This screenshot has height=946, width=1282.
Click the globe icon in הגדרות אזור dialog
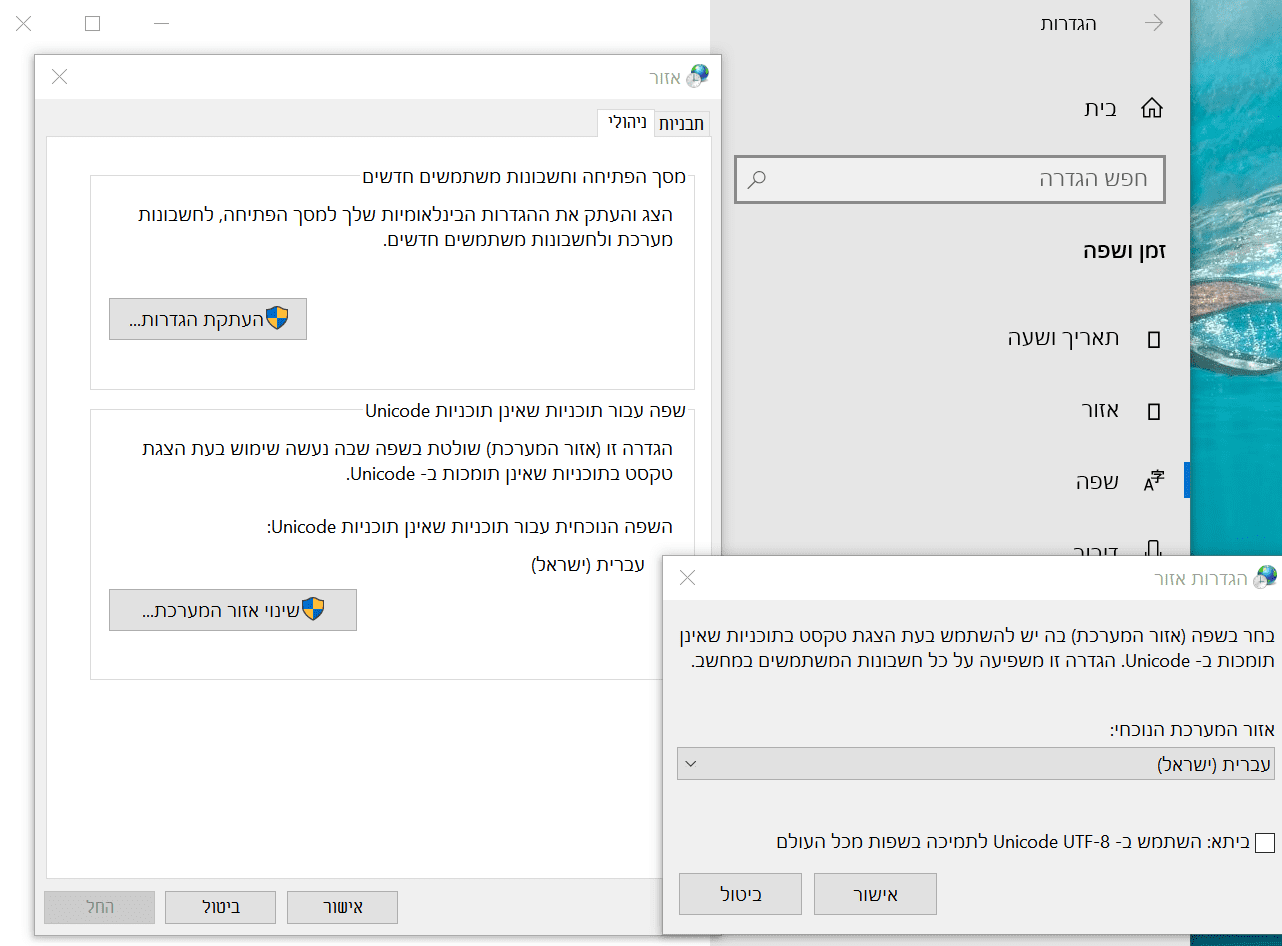click(1264, 577)
